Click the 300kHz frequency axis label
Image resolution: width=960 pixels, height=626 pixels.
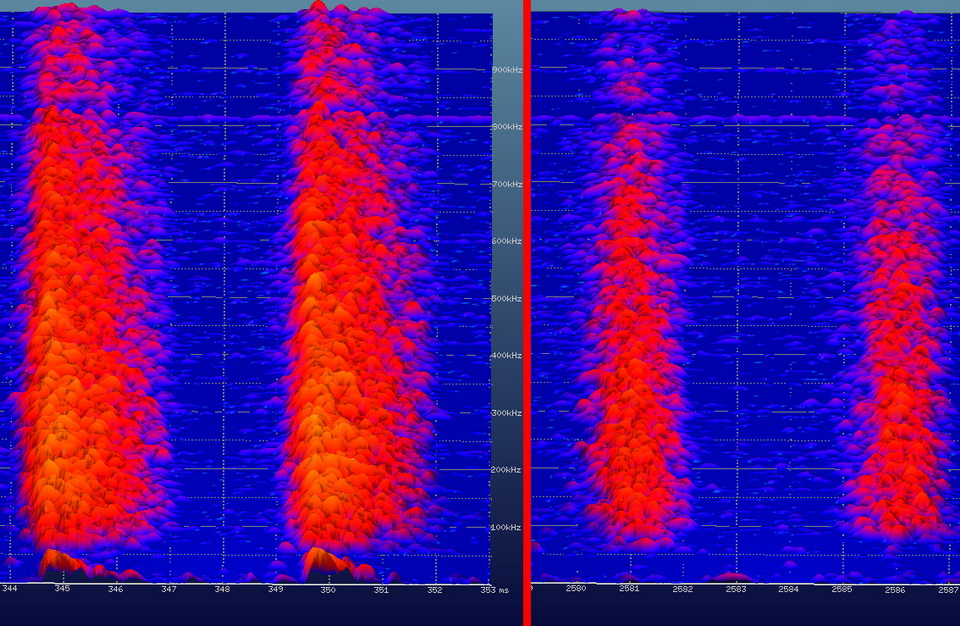tap(507, 413)
